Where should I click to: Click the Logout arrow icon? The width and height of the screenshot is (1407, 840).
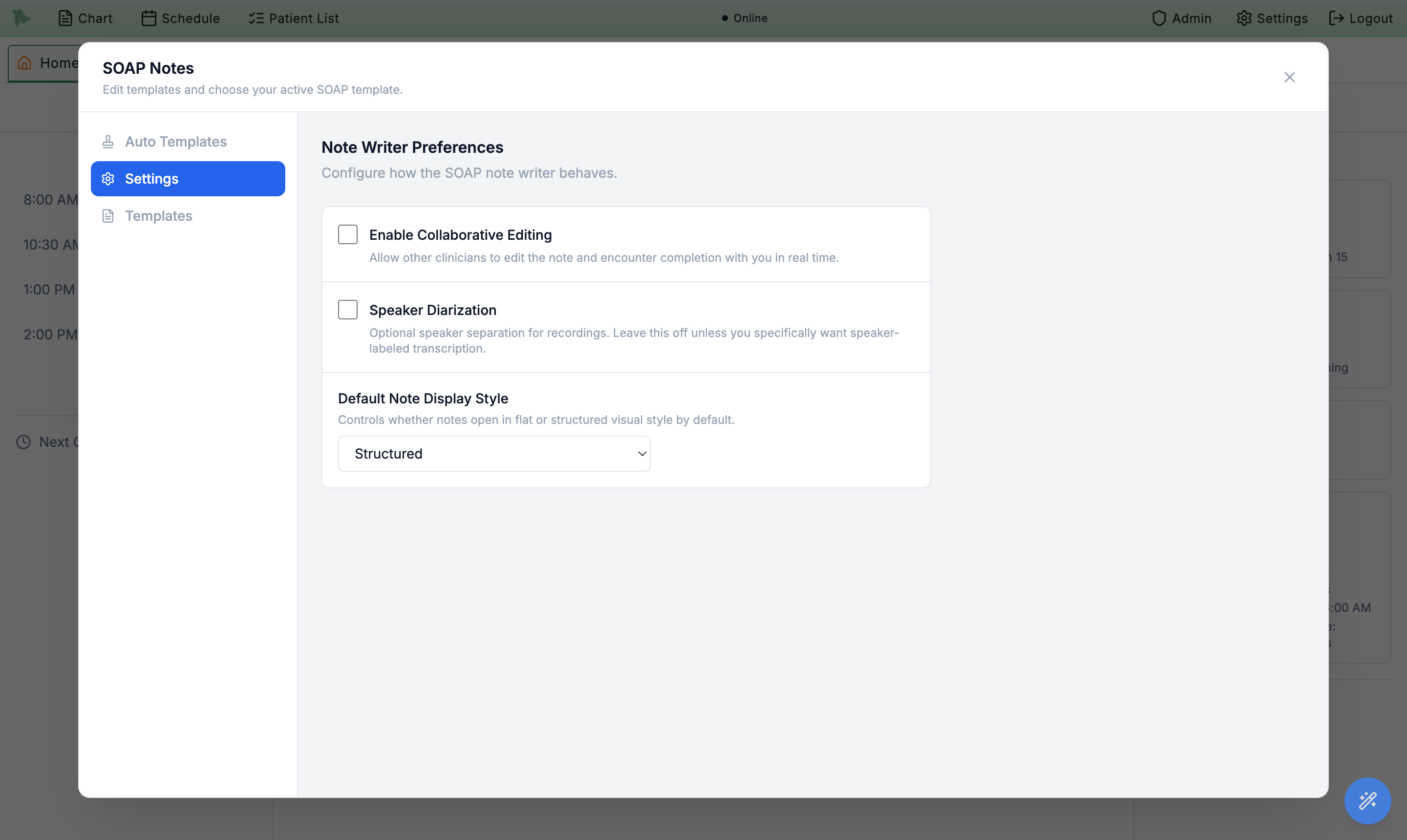(1336, 18)
